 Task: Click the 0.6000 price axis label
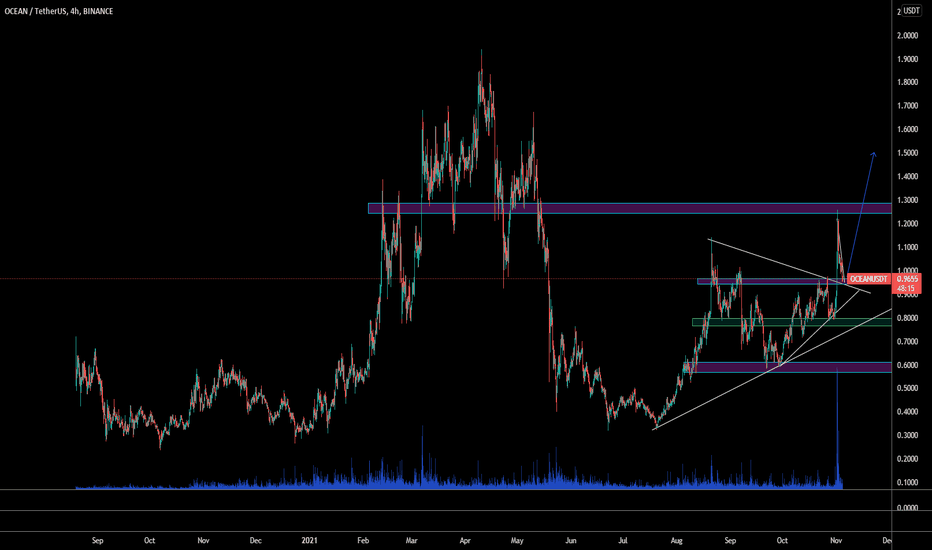coord(907,365)
